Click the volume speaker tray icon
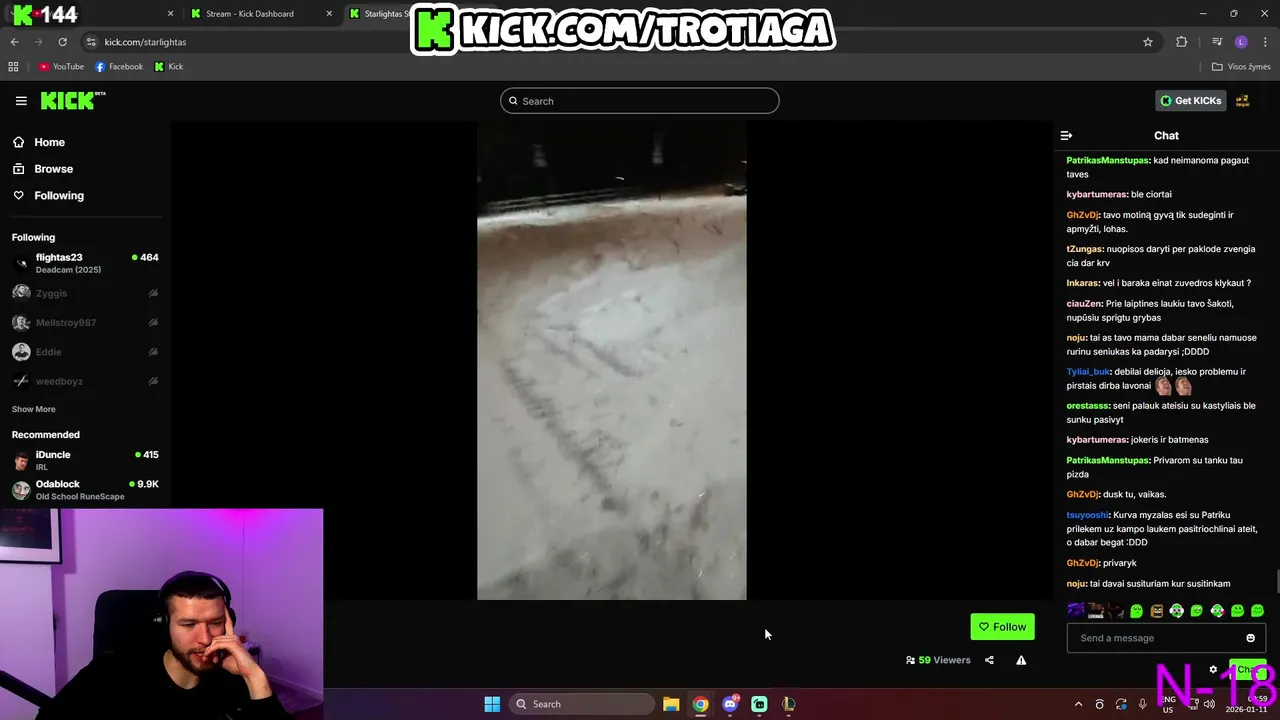Viewport: 1280px width, 720px height. pos(1209,704)
